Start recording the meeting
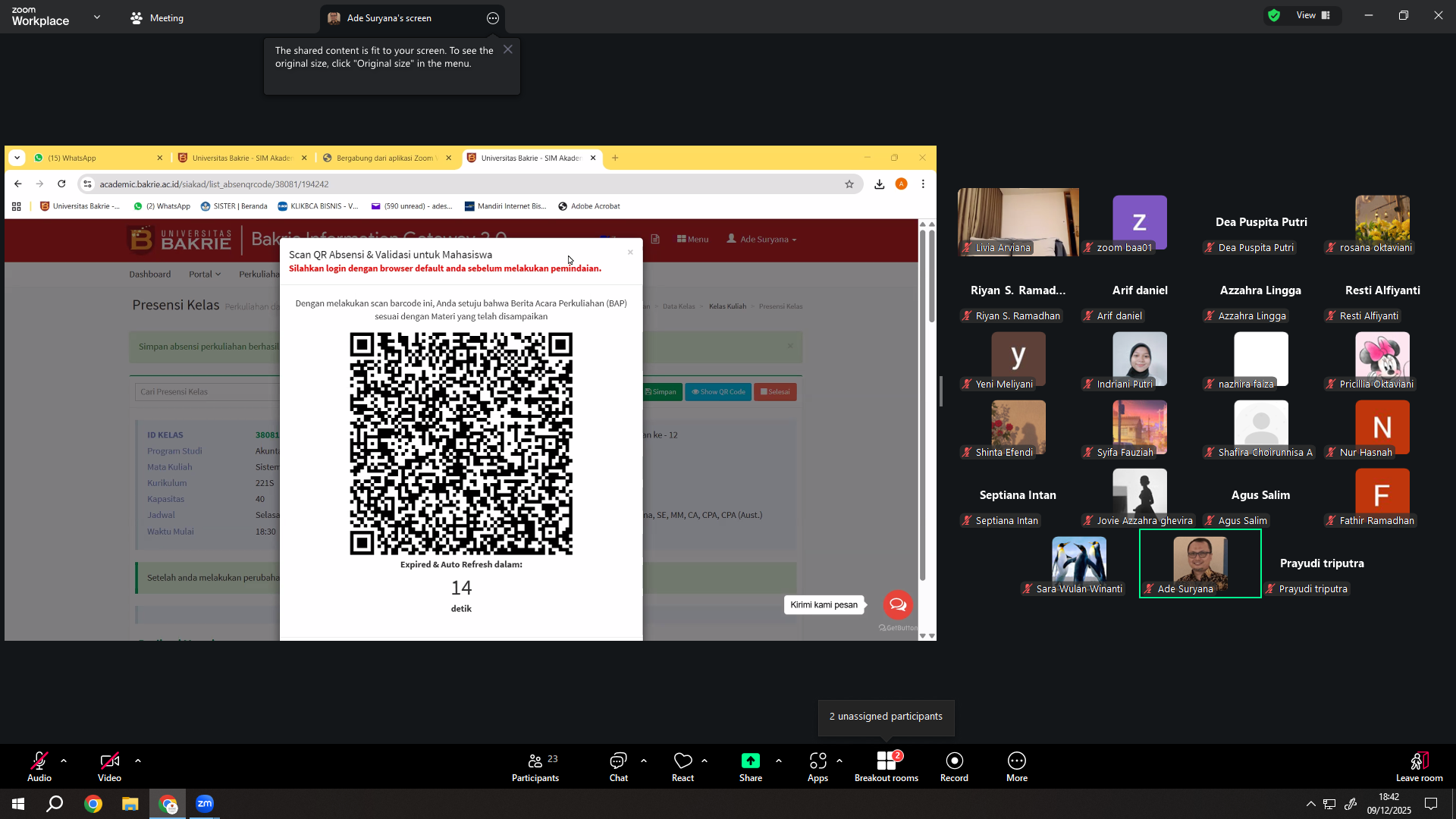 tap(954, 767)
